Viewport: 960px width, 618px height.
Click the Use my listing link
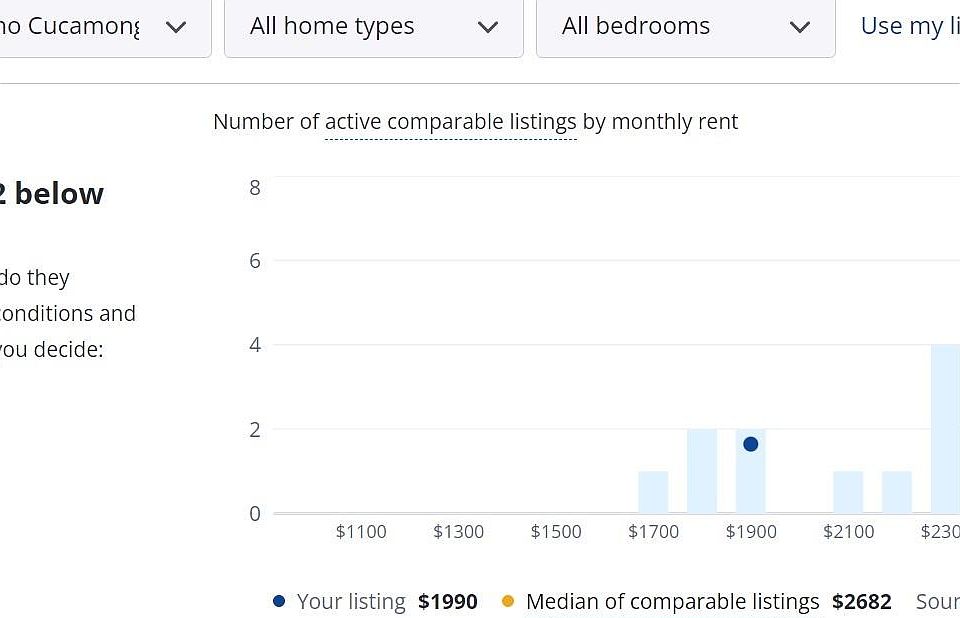[x=910, y=26]
